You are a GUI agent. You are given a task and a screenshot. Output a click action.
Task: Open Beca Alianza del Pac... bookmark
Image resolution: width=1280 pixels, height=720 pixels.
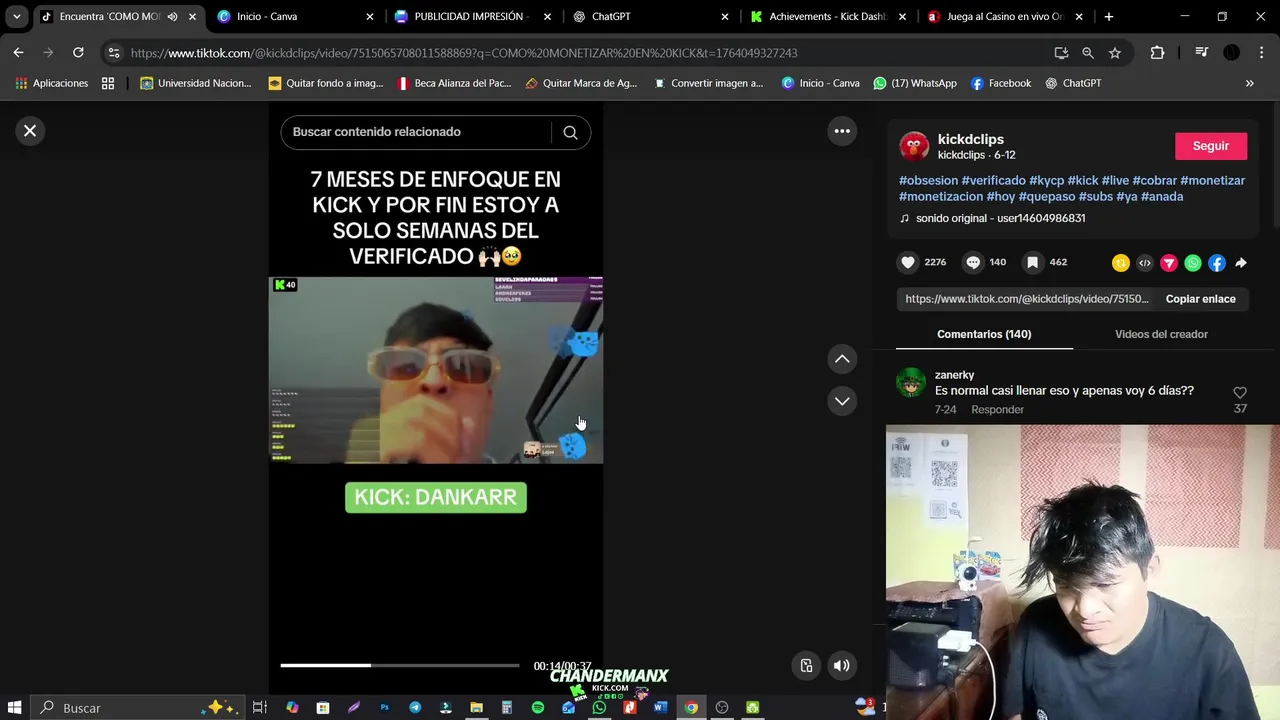click(x=455, y=83)
